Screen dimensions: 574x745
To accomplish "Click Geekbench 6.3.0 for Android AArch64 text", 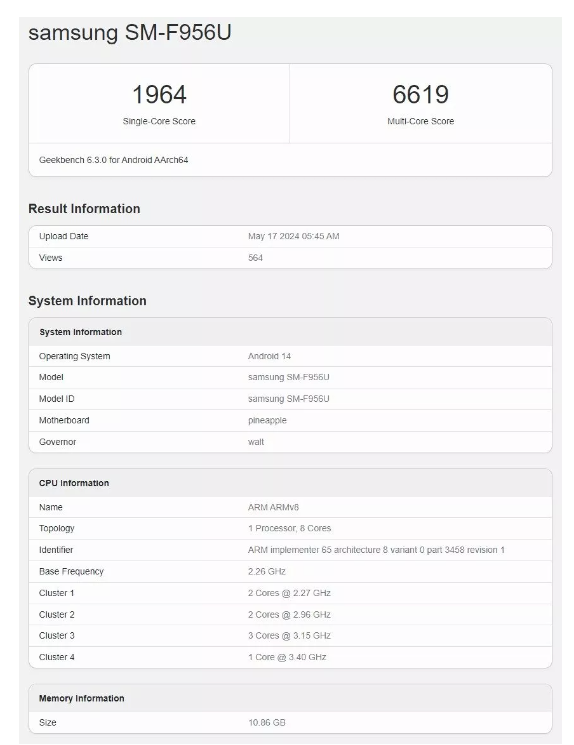I will [x=114, y=160].
